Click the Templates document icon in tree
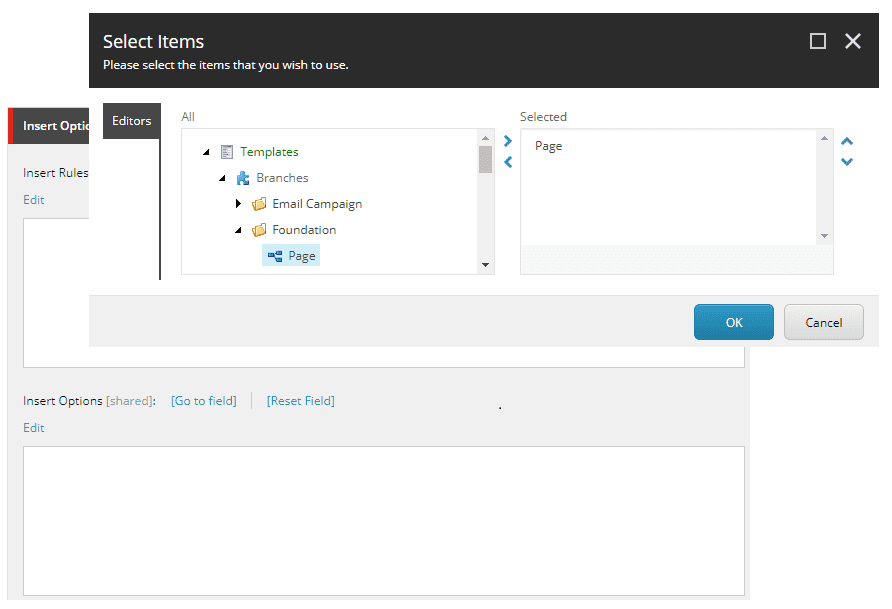The image size is (892, 609). pyautogui.click(x=227, y=152)
